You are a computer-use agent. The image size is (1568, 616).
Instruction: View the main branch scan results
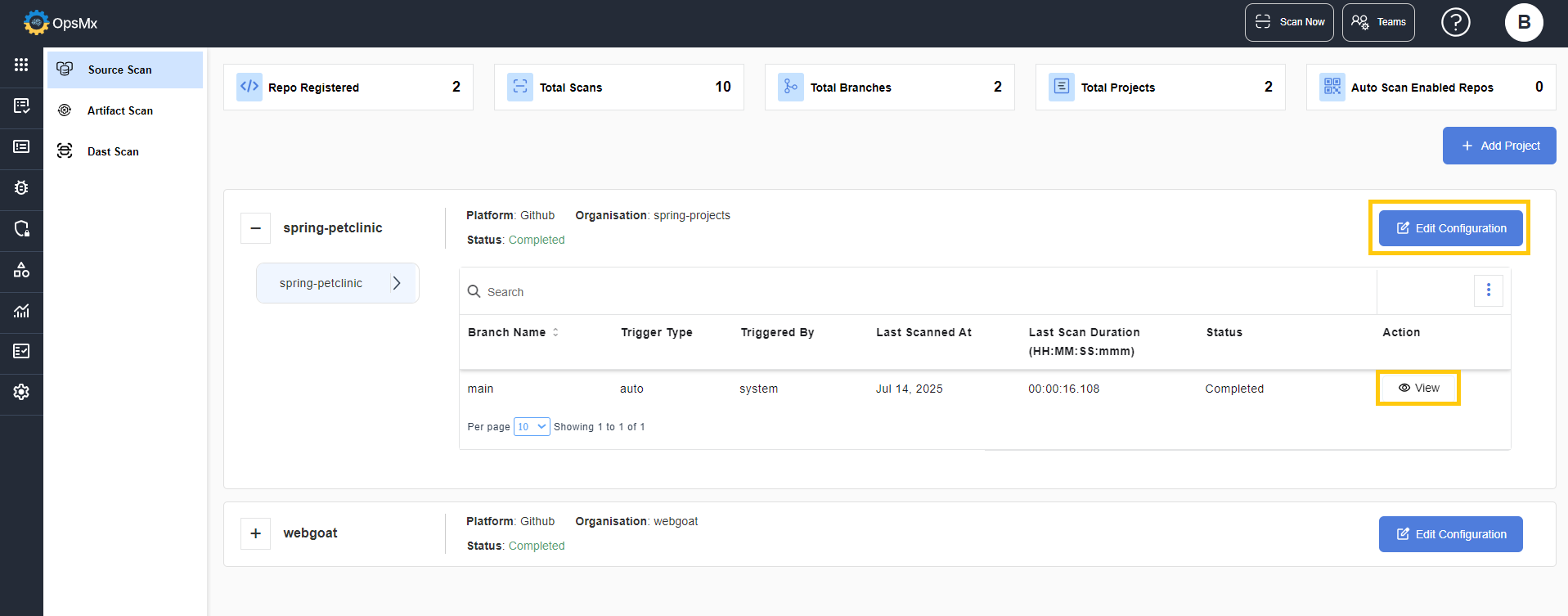point(1418,388)
